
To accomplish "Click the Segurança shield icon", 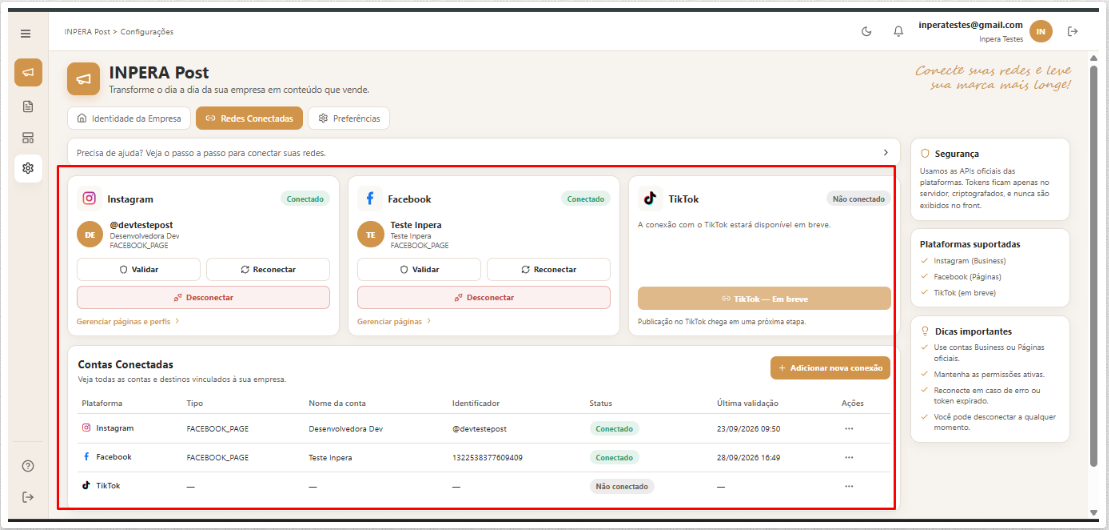I will click(x=924, y=153).
